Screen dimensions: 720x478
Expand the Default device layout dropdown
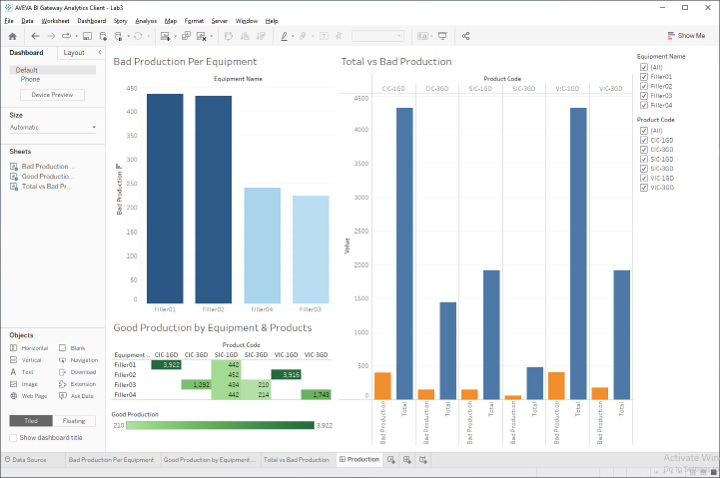[54, 70]
